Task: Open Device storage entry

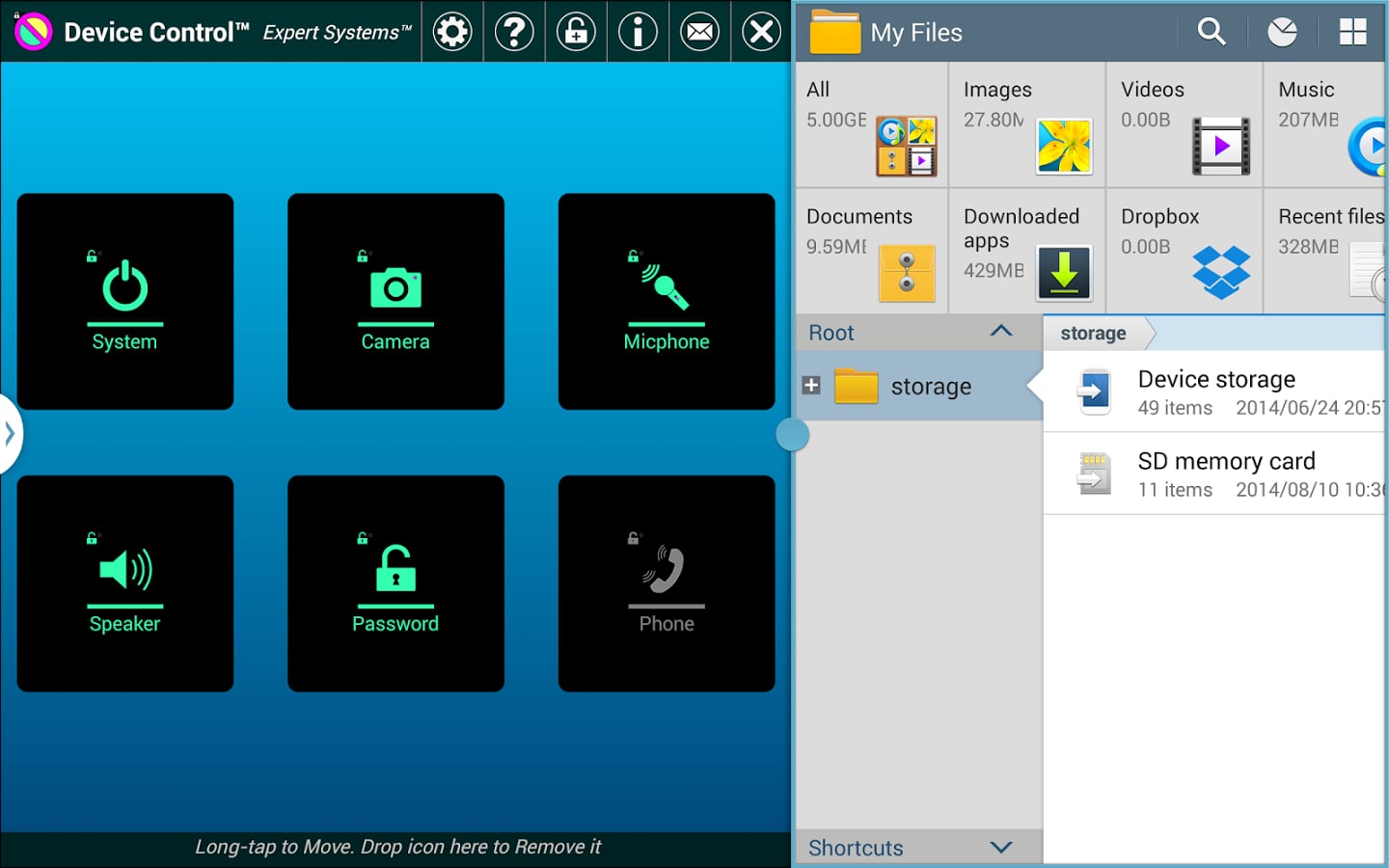Action: [1215, 392]
